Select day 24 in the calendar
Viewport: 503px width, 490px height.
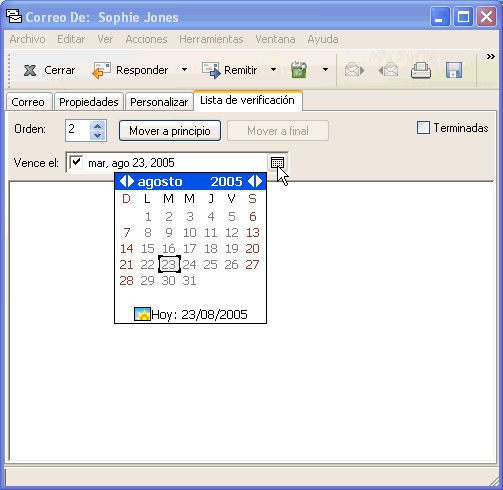coord(190,265)
